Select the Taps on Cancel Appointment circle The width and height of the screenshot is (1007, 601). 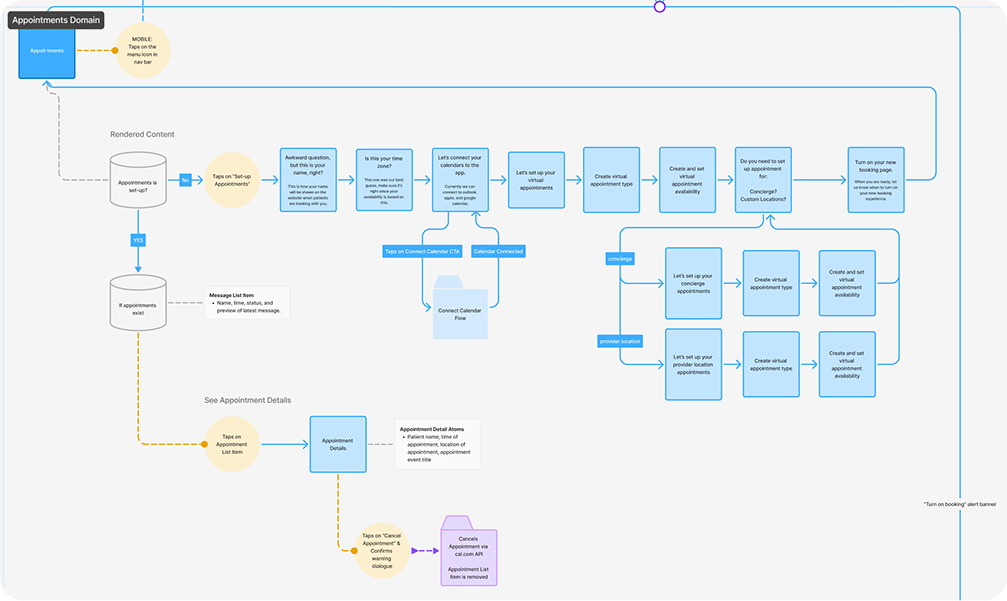pyautogui.click(x=381, y=550)
